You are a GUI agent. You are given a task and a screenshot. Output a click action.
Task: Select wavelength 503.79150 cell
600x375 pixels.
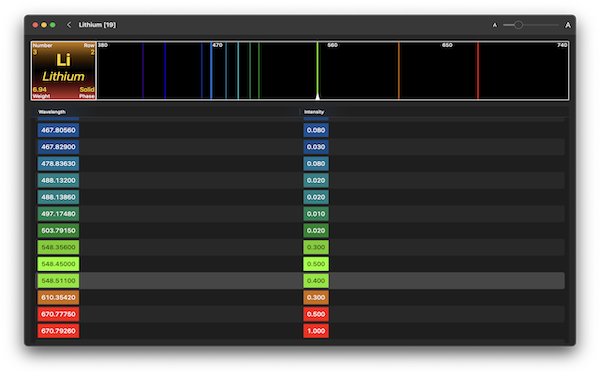59,230
